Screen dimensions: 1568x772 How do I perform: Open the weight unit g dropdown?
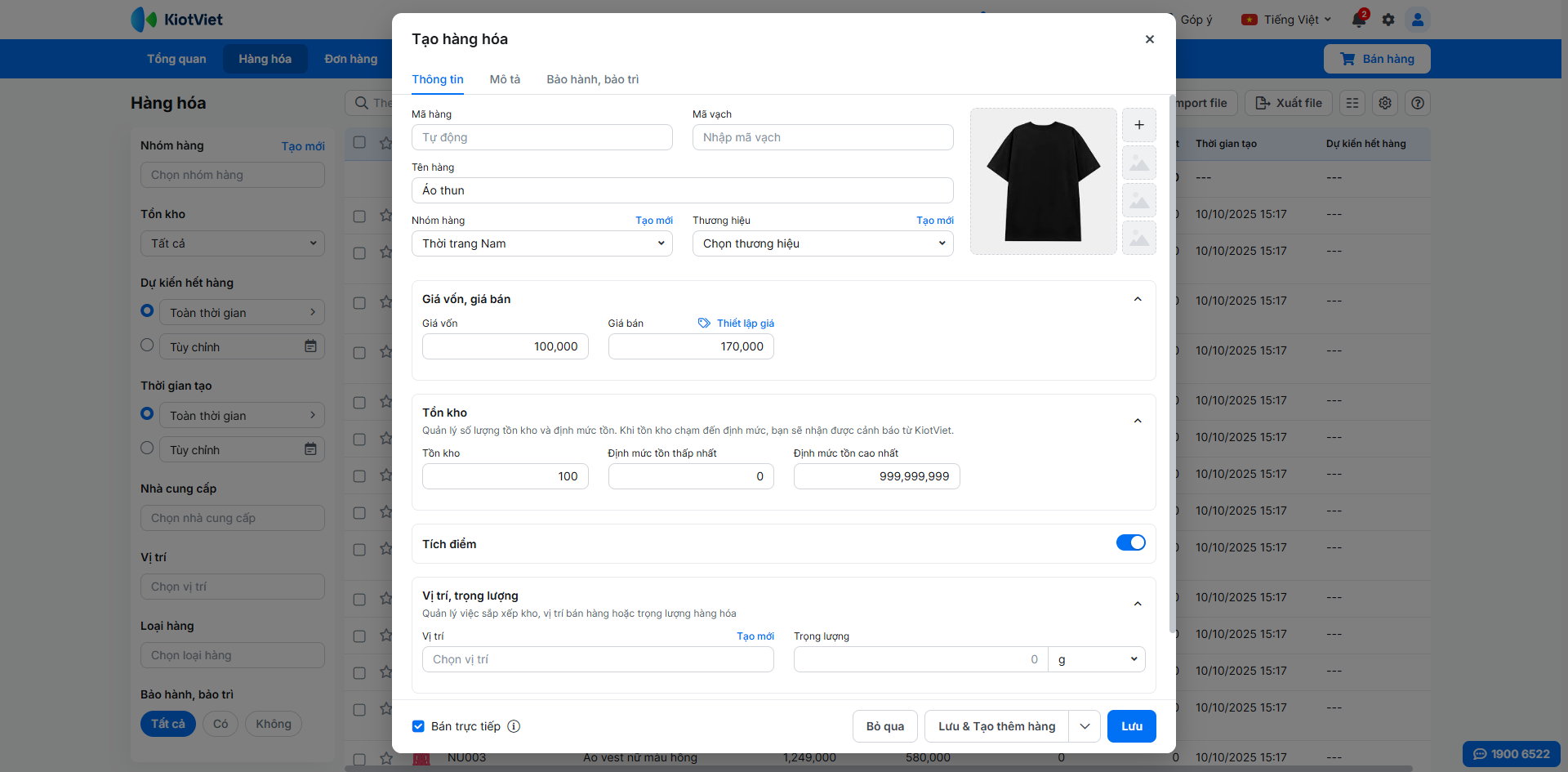point(1096,659)
